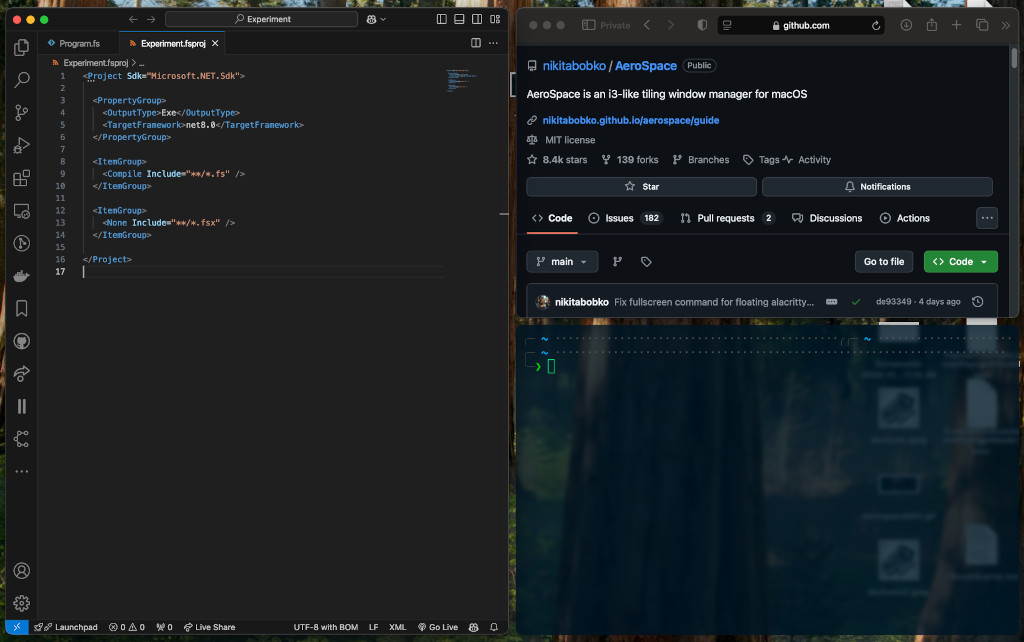This screenshot has width=1024, height=642.
Task: Click Go Live in the status bar
Action: [438, 627]
